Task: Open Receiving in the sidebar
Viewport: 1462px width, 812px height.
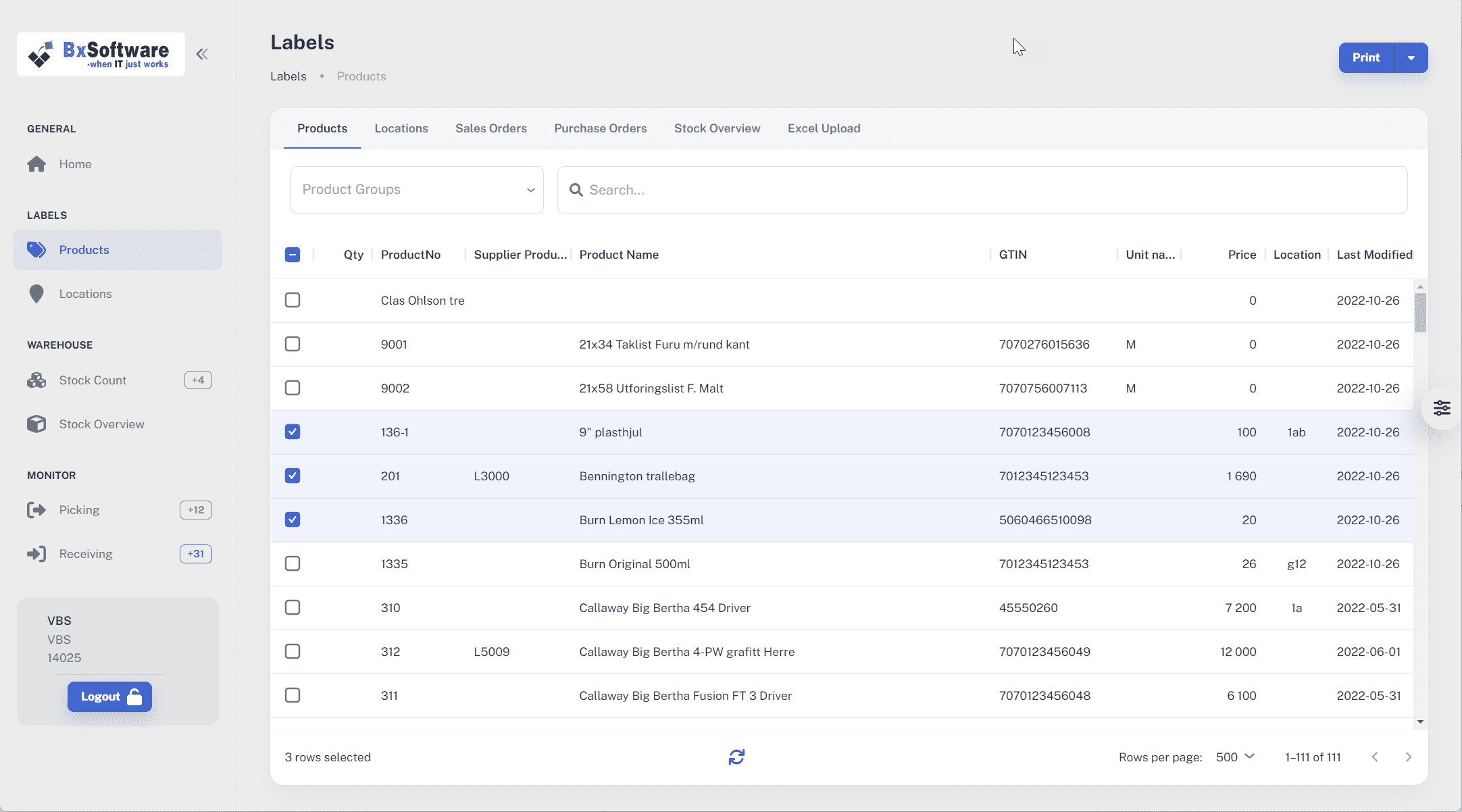Action: (x=118, y=554)
